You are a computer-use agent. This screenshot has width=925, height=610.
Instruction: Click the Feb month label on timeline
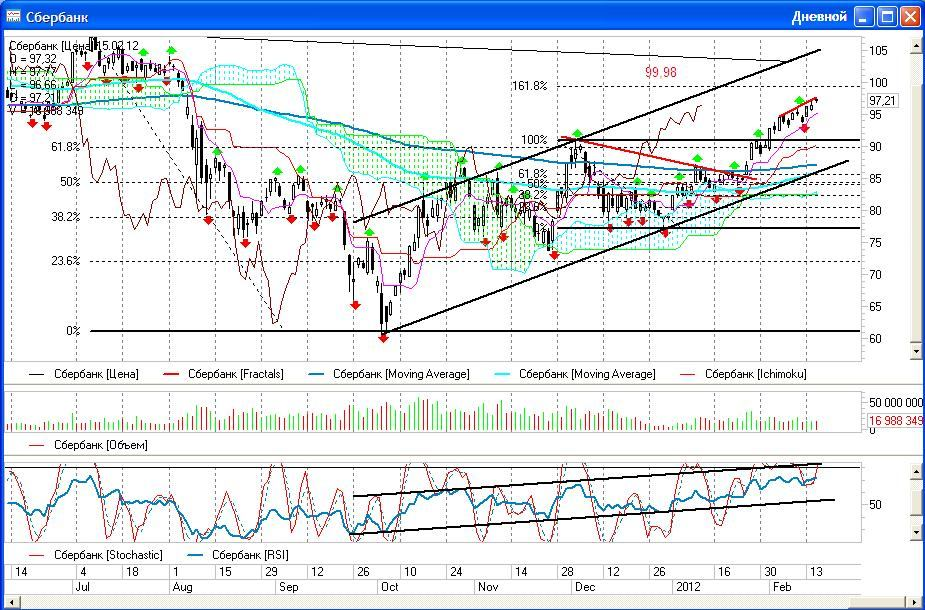click(782, 588)
